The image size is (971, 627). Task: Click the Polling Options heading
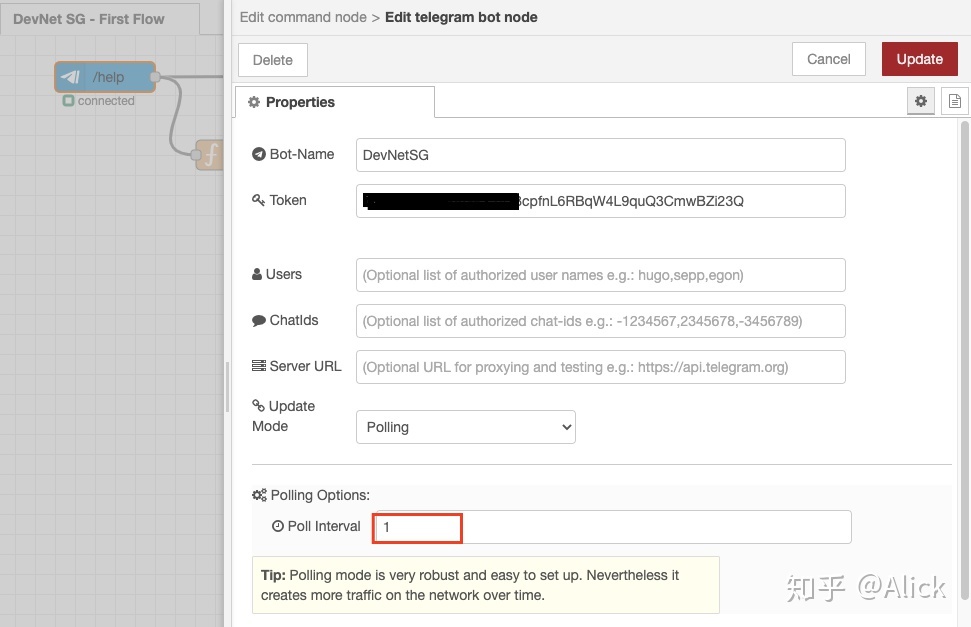tap(320, 495)
